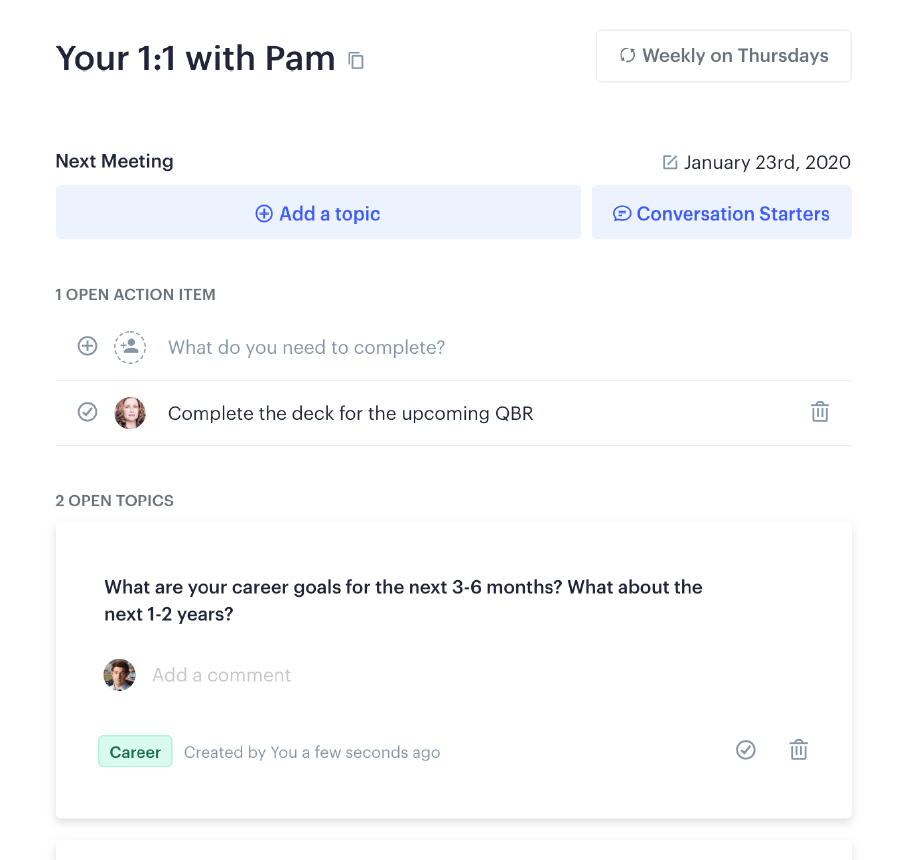Select the green Career tag

pyautogui.click(x=135, y=751)
